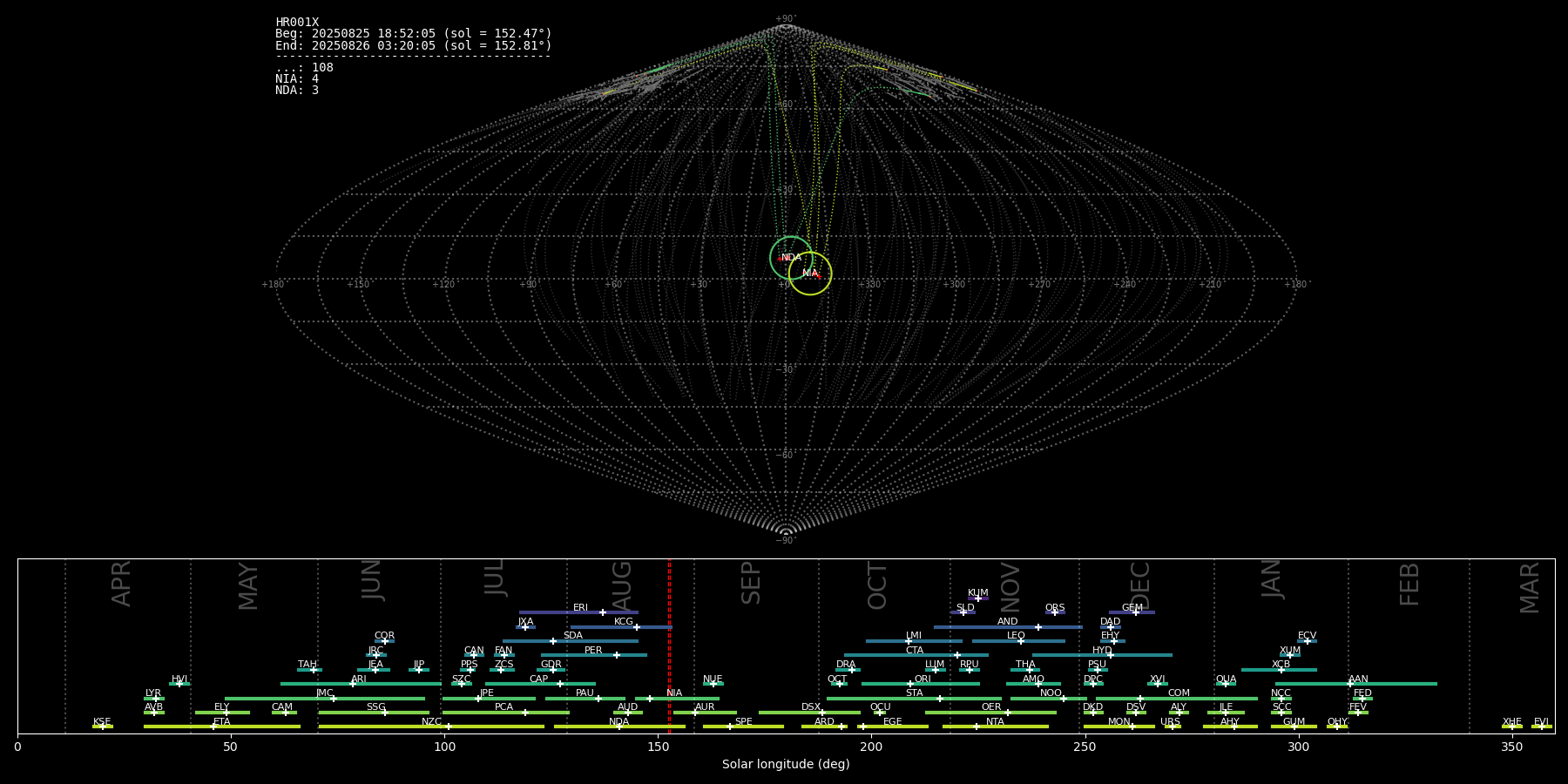Viewport: 1568px width, 784px height.
Task: Click the HR001X station title text
Action: coord(297,23)
